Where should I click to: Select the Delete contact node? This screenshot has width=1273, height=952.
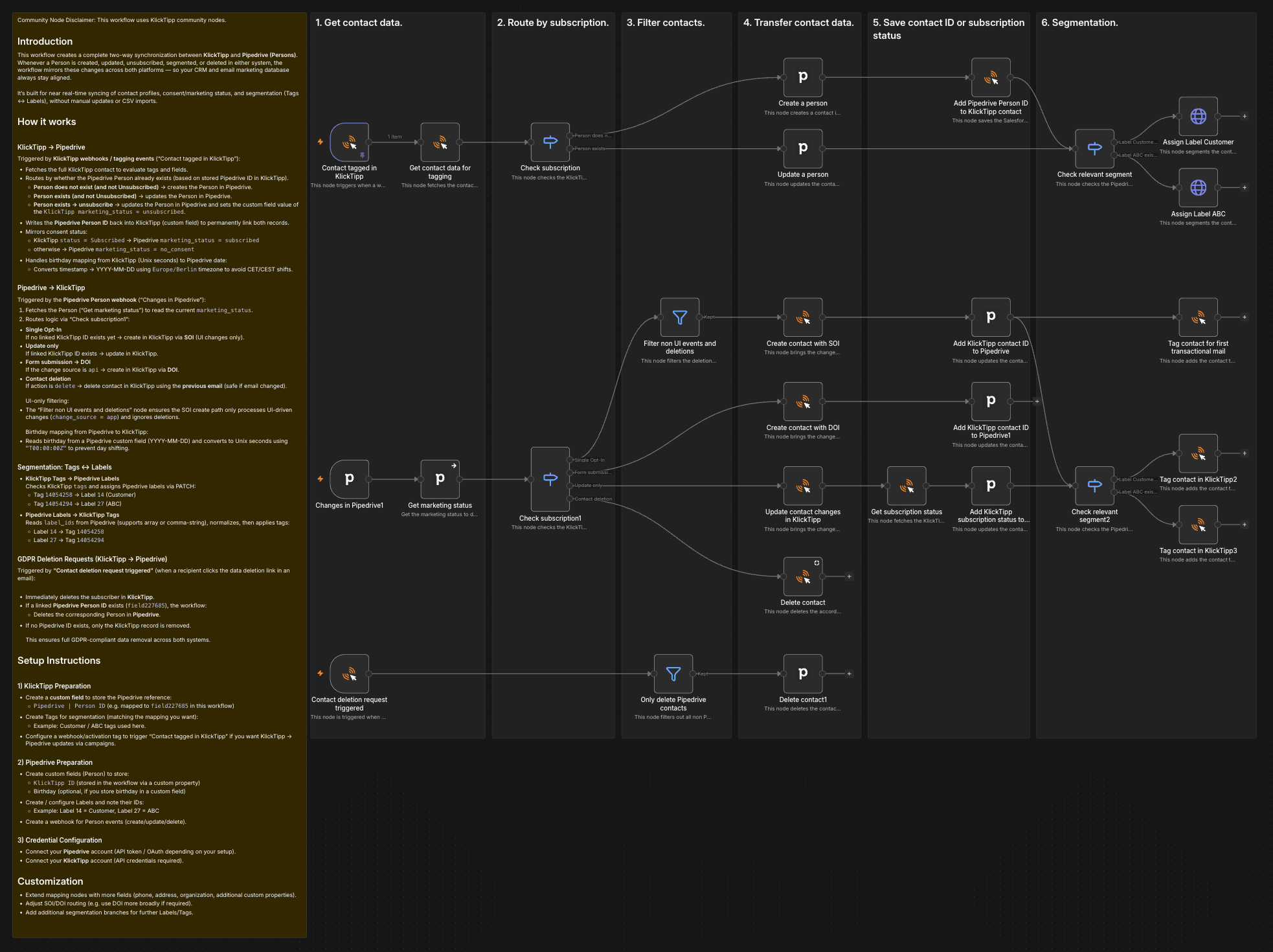click(803, 576)
